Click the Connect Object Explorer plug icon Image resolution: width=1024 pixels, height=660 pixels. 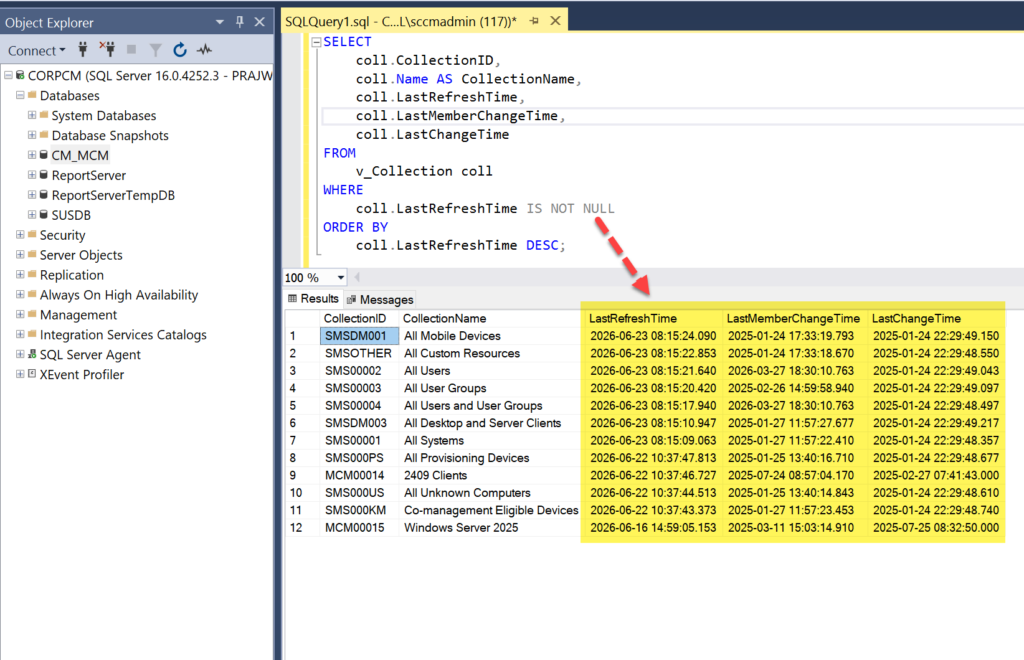tap(83, 50)
